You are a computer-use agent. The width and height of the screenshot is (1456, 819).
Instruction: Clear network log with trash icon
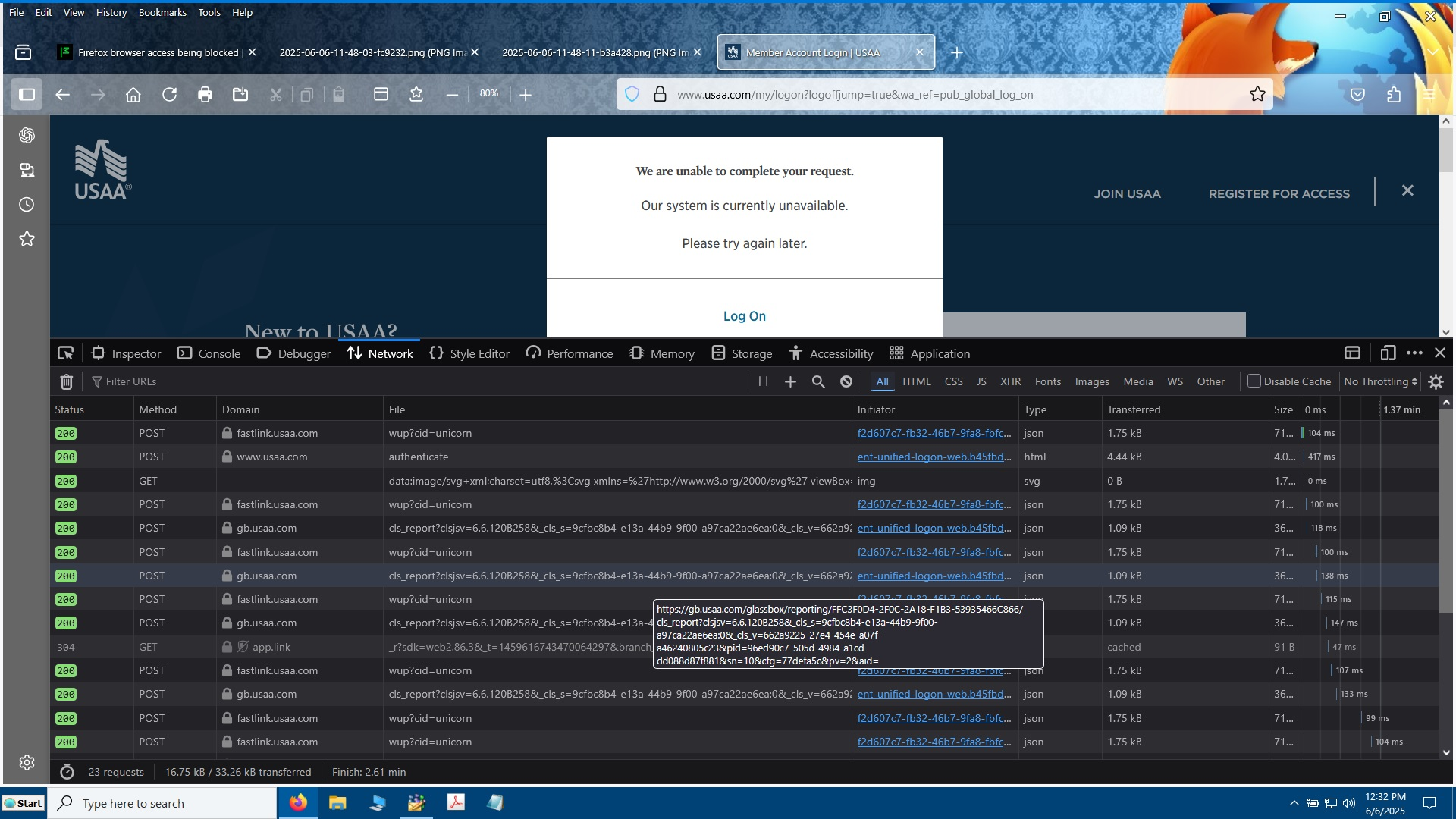coord(67,381)
